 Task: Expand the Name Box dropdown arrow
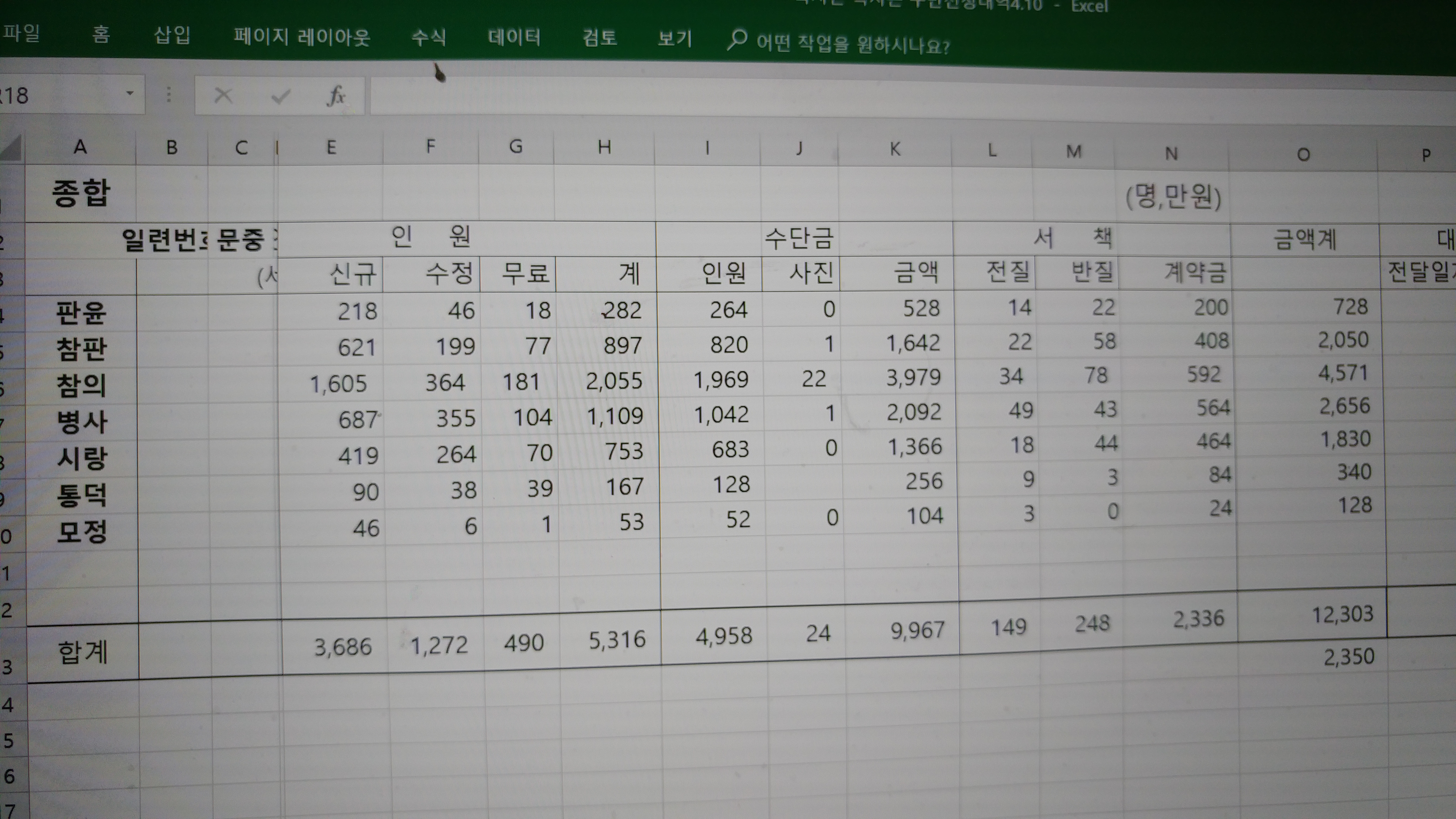(x=130, y=93)
